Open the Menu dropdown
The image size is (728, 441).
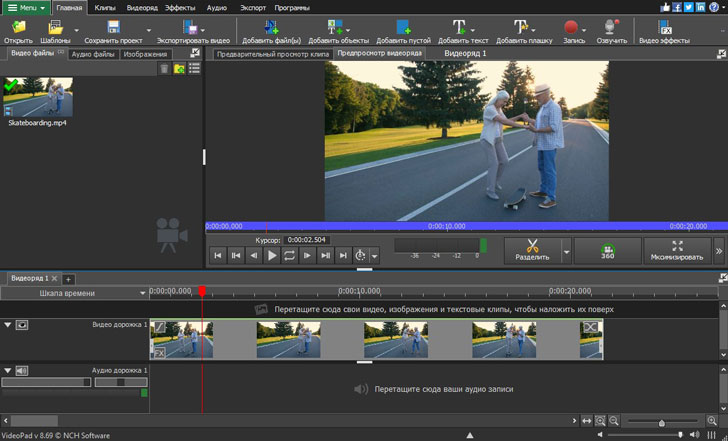coord(26,7)
